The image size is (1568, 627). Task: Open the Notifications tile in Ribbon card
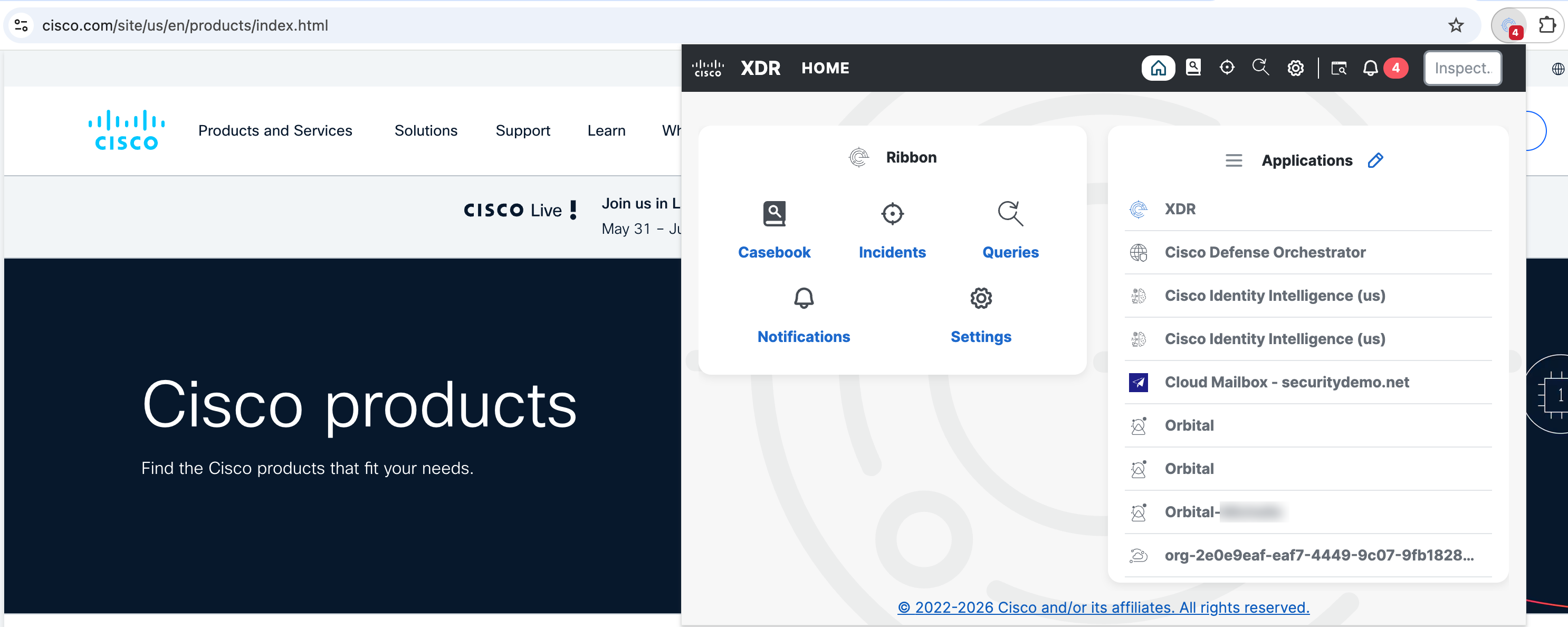point(804,315)
